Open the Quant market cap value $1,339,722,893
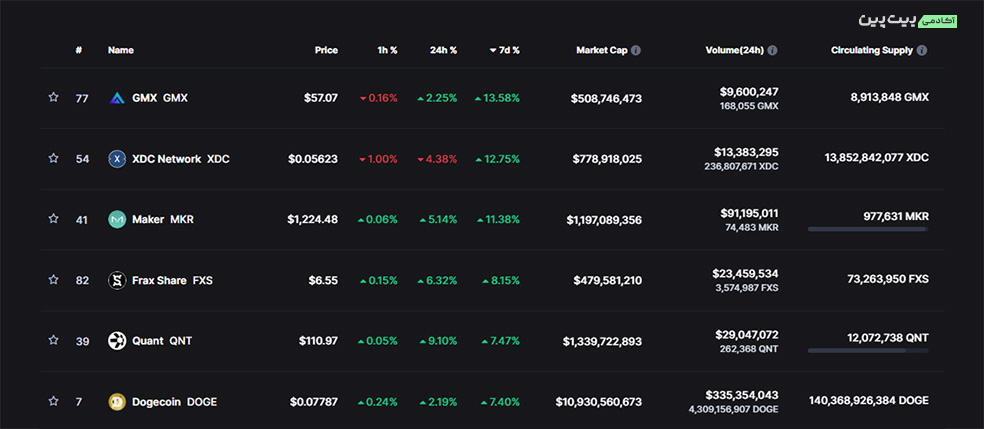 pyautogui.click(x=602, y=341)
